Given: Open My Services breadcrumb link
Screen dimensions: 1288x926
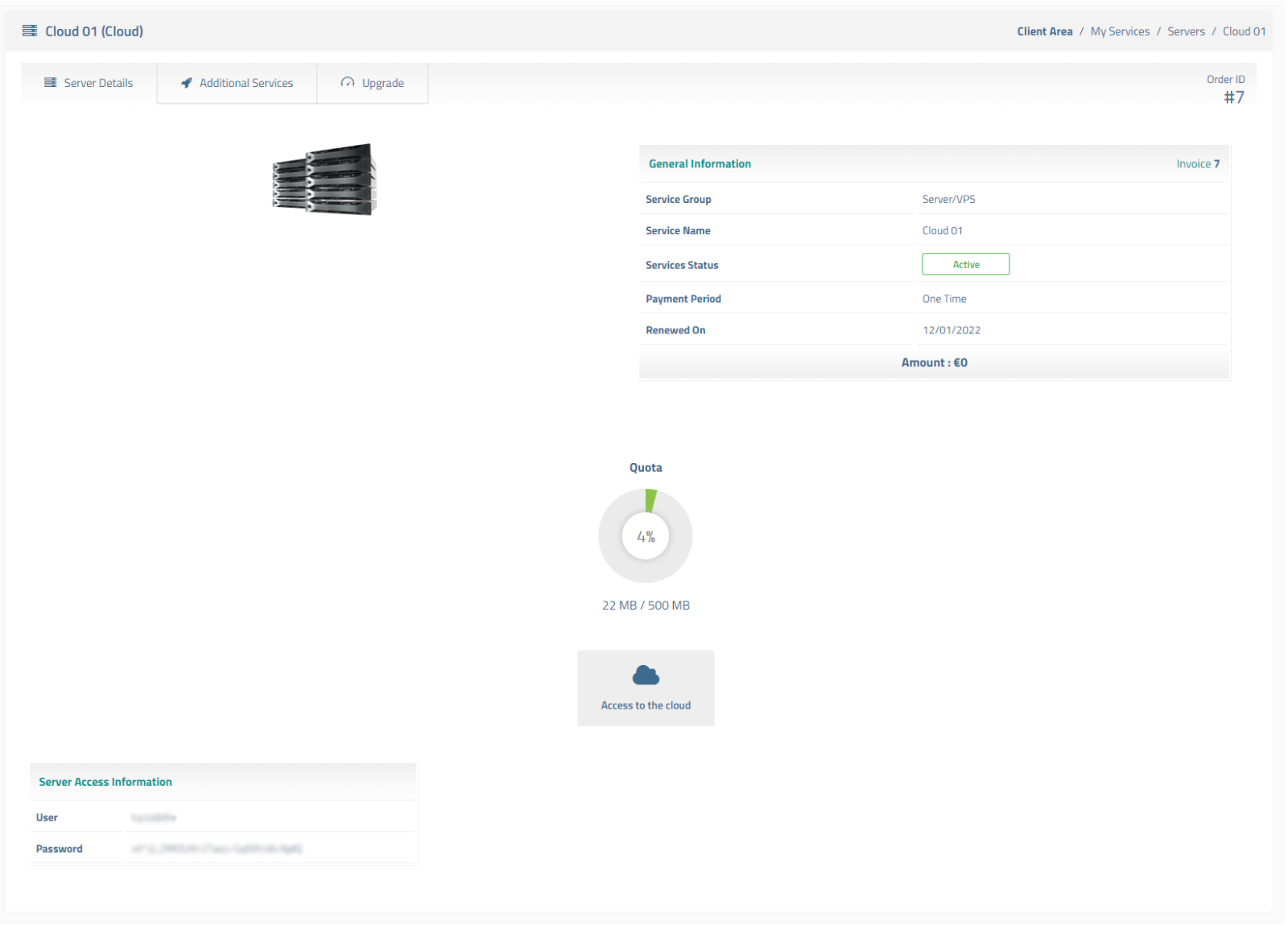Looking at the screenshot, I should coord(1120,31).
